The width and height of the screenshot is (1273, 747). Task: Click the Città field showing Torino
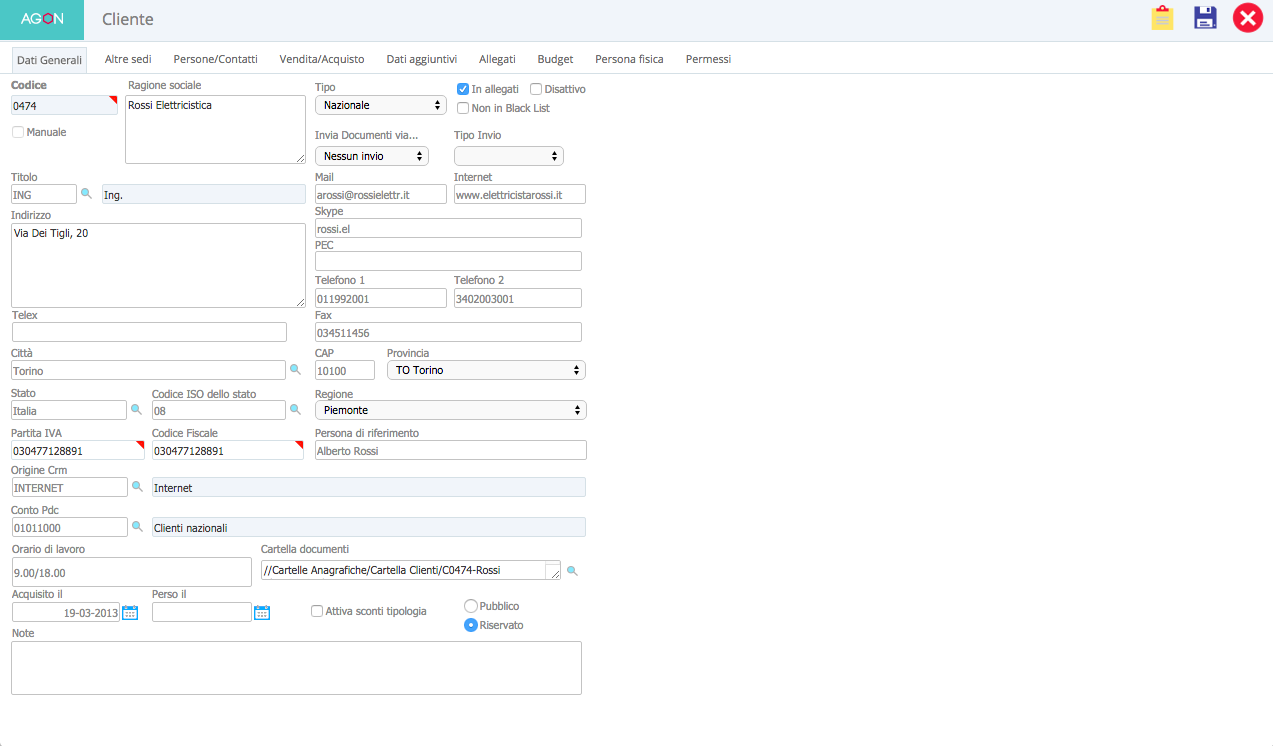click(x=149, y=370)
